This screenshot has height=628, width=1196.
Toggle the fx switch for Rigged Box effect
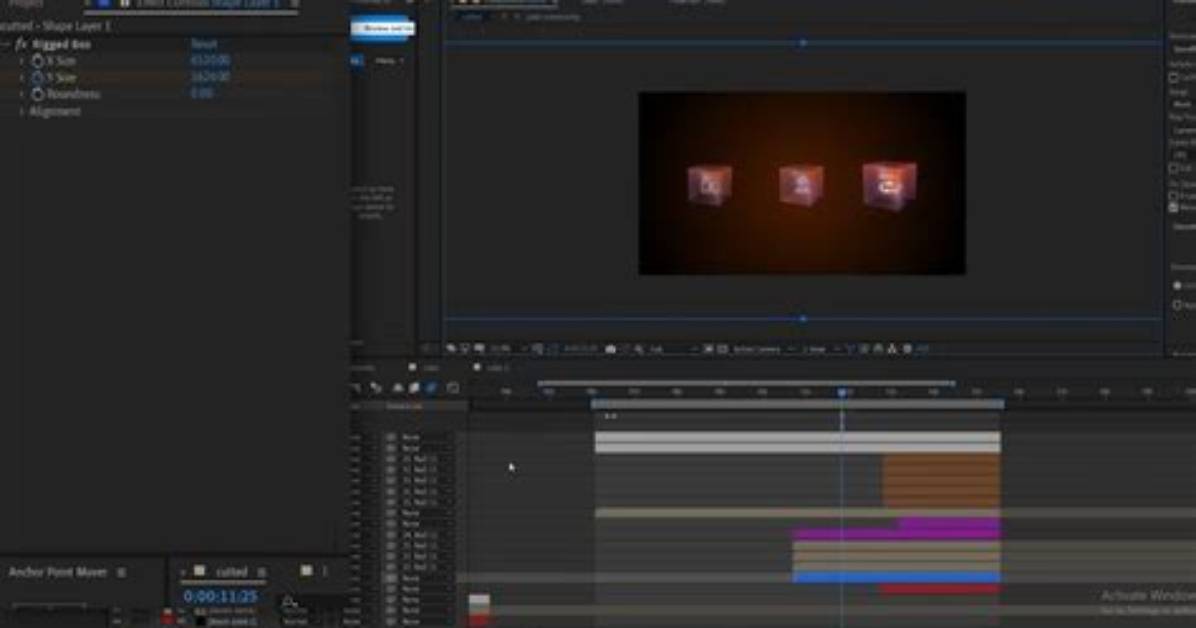[21, 45]
